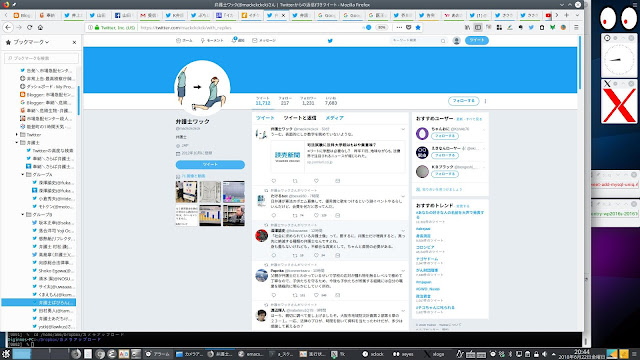Image resolution: width=640 pixels, height=360 pixels.
Task: Open the Firefox home page icon
Action: coord(40,27)
